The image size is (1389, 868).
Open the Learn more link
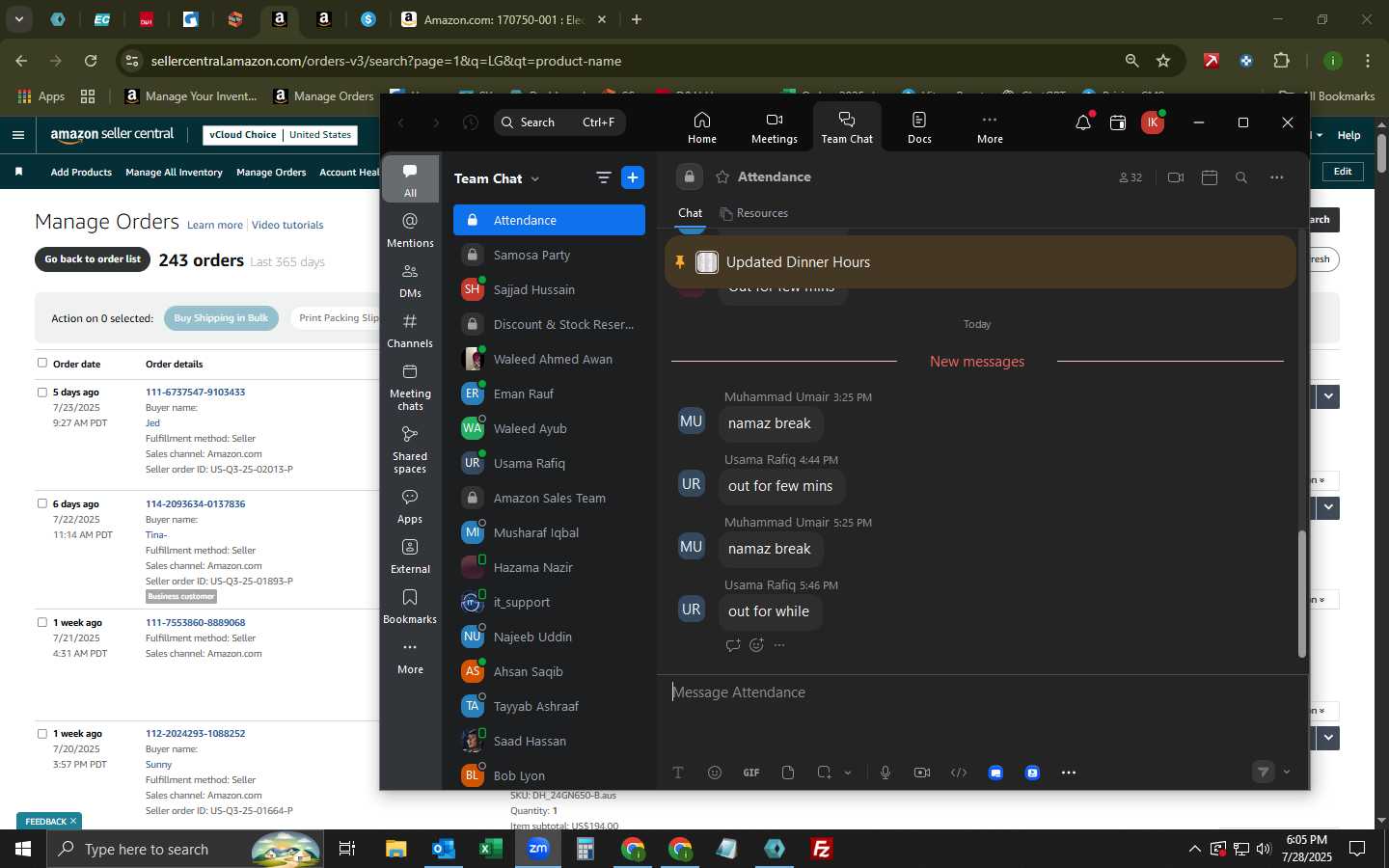(215, 225)
